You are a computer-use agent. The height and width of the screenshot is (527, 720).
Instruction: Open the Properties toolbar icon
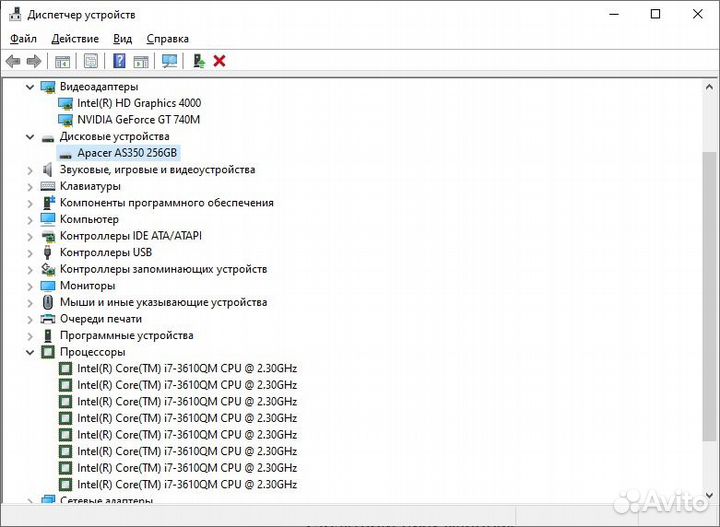(x=91, y=61)
